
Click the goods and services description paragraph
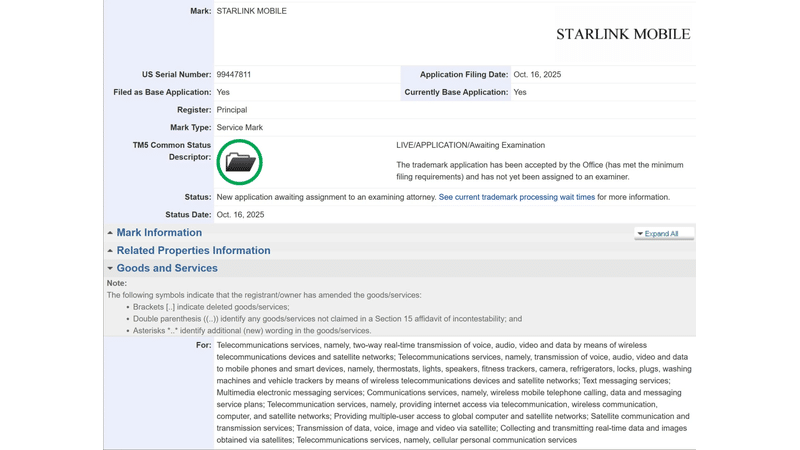click(x=450, y=392)
